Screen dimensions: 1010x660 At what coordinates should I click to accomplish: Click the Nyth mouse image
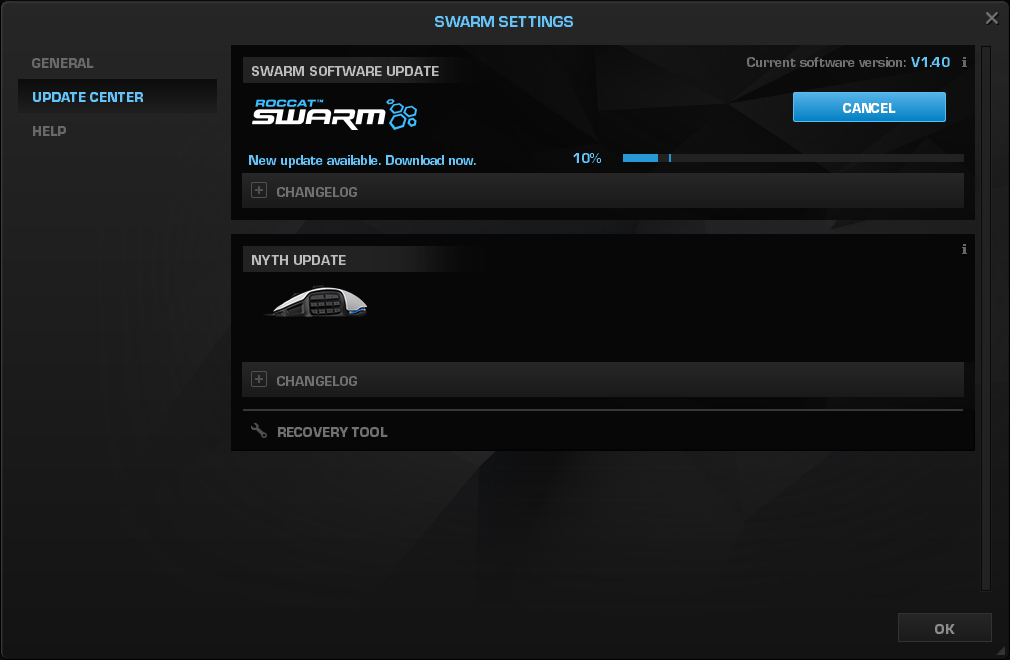tap(317, 302)
